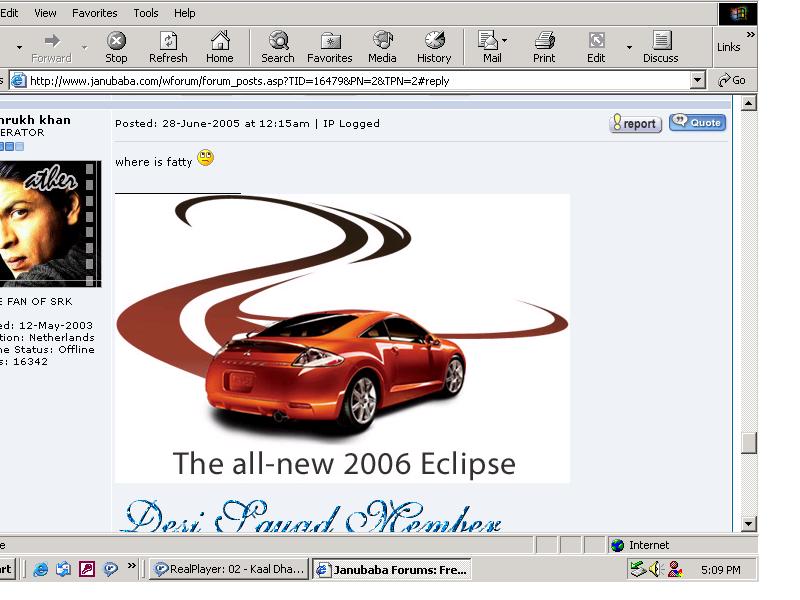Screen dimensions: 800x600
Task: Open the Edit menu
Action: 9,13
